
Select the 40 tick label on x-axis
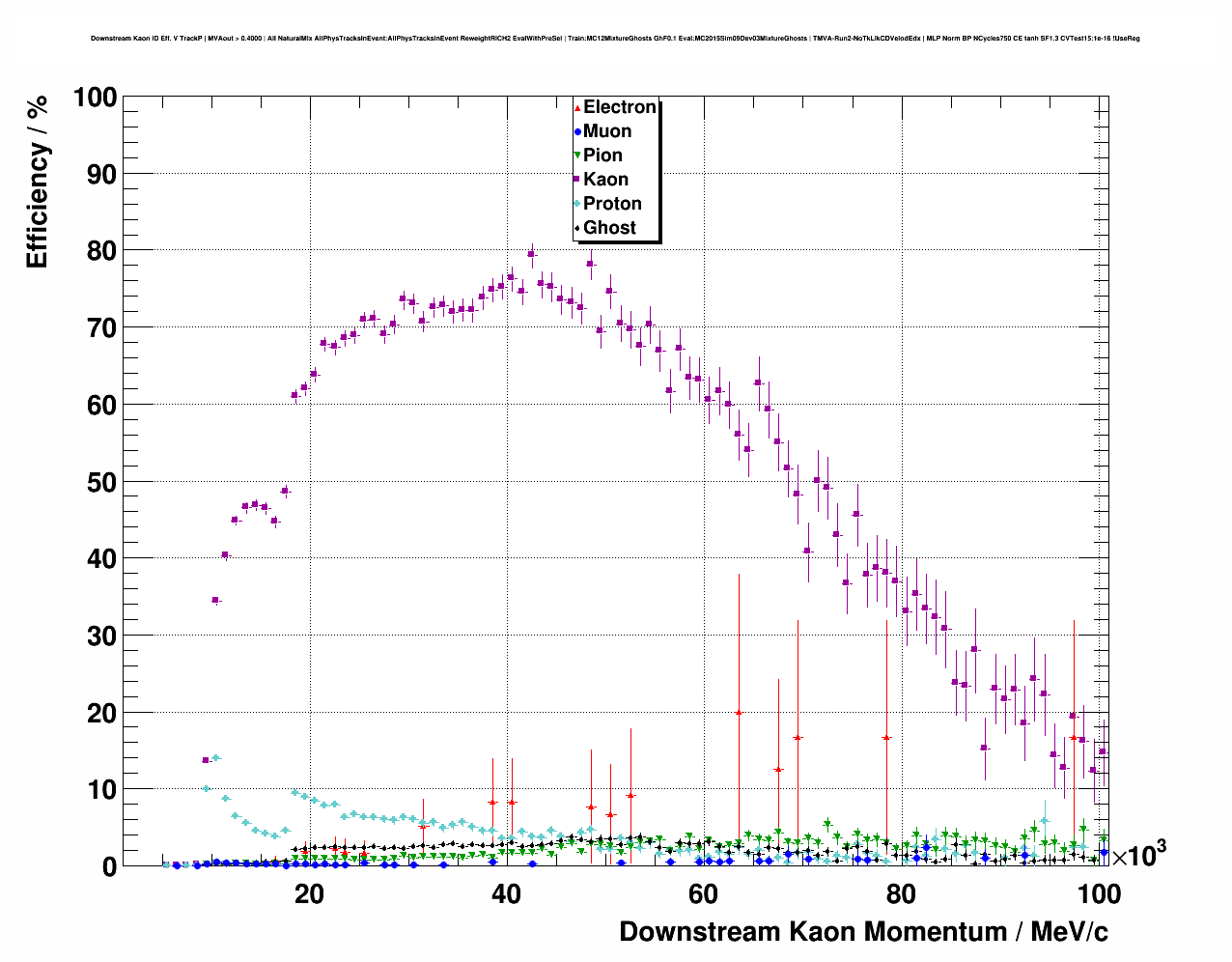click(x=506, y=894)
